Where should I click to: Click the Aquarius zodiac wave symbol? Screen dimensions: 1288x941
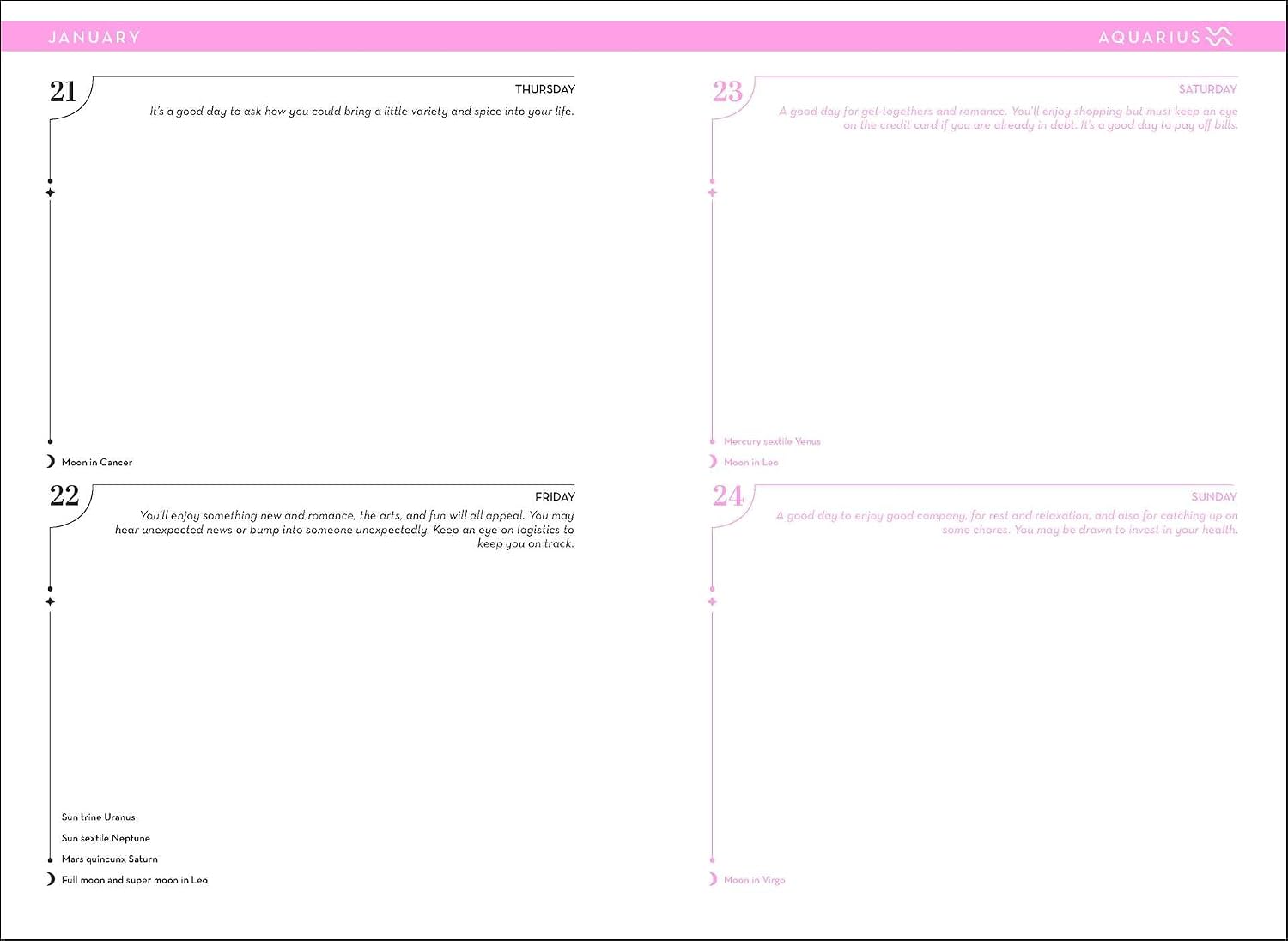(x=1219, y=36)
